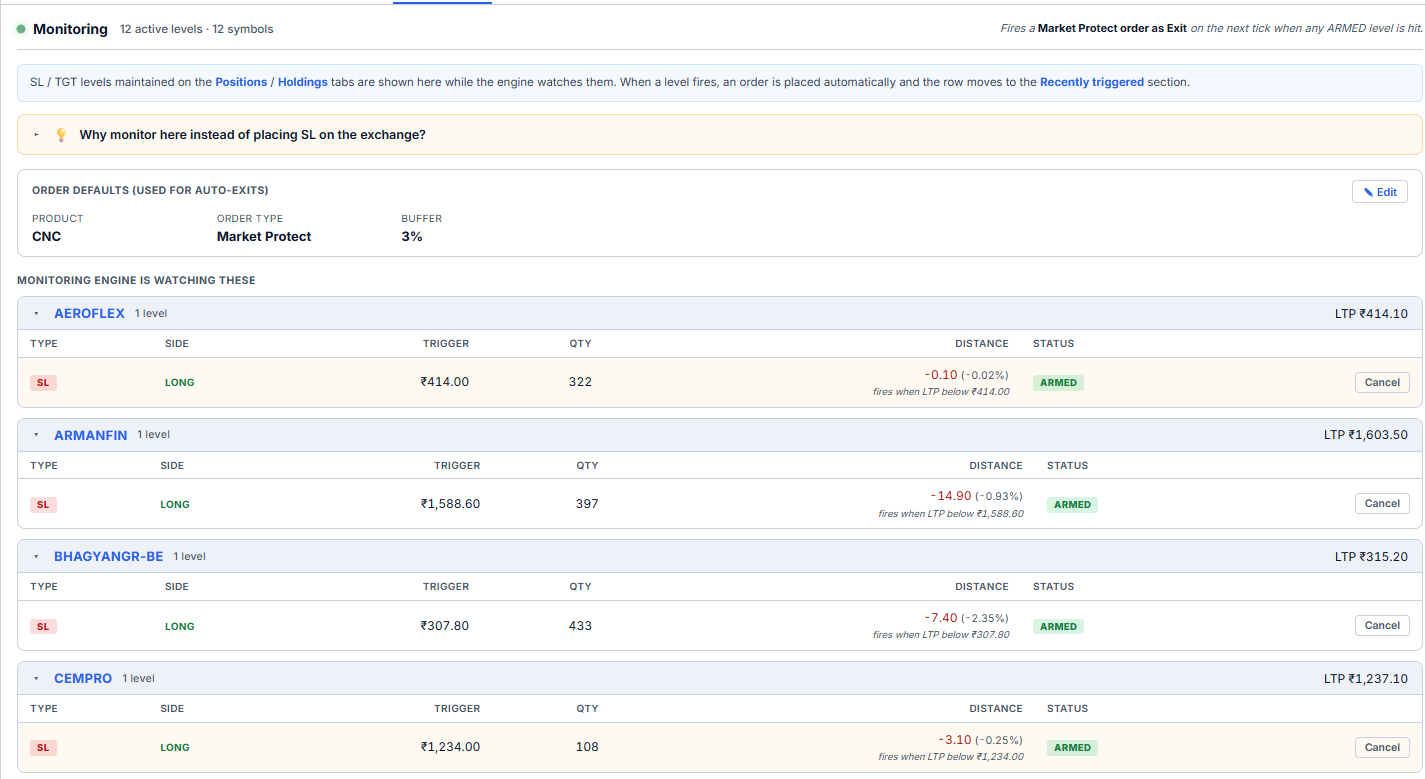Click the CEMPRO trigger price ₹1,234.00
The image size is (1425, 779).
450,747
